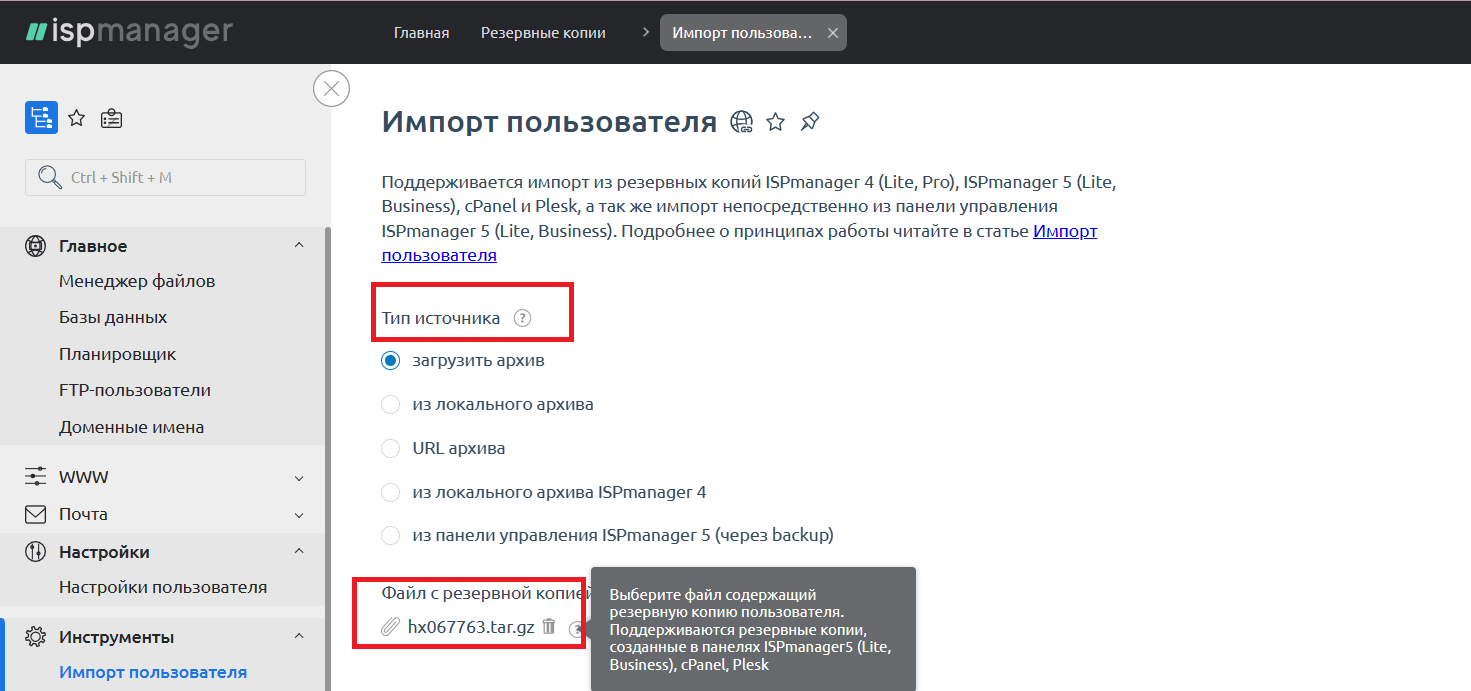This screenshot has width=1471, height=691.
Task: Select Импорт пользователя in the sidebar menu
Action: click(153, 672)
